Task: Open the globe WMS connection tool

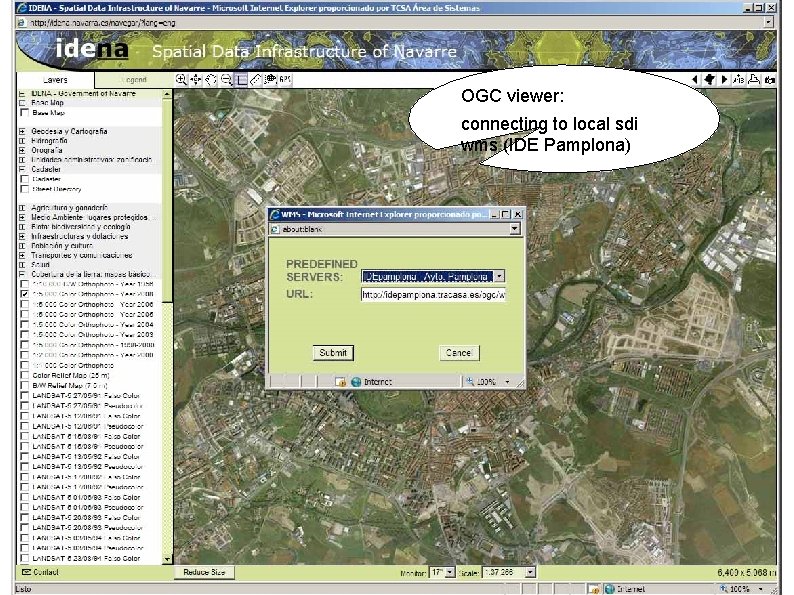Action: [271, 80]
